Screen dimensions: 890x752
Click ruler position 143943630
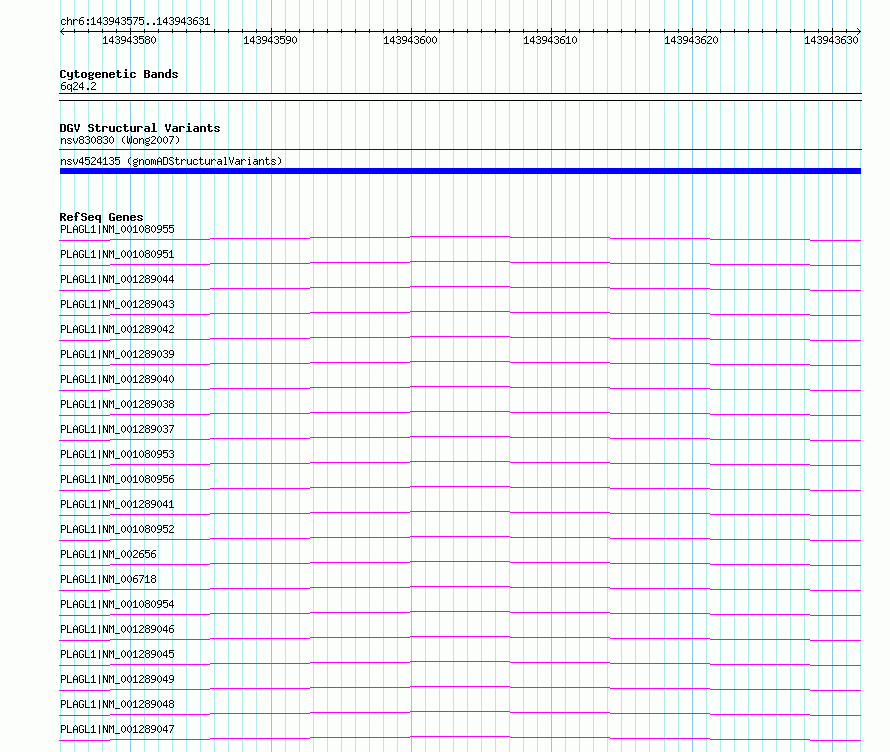pyautogui.click(x=831, y=40)
